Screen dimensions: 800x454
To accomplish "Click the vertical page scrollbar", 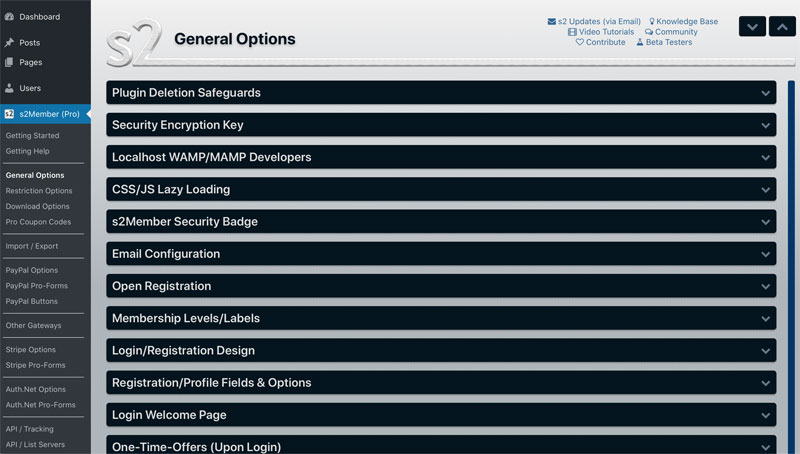I will tap(791, 267).
